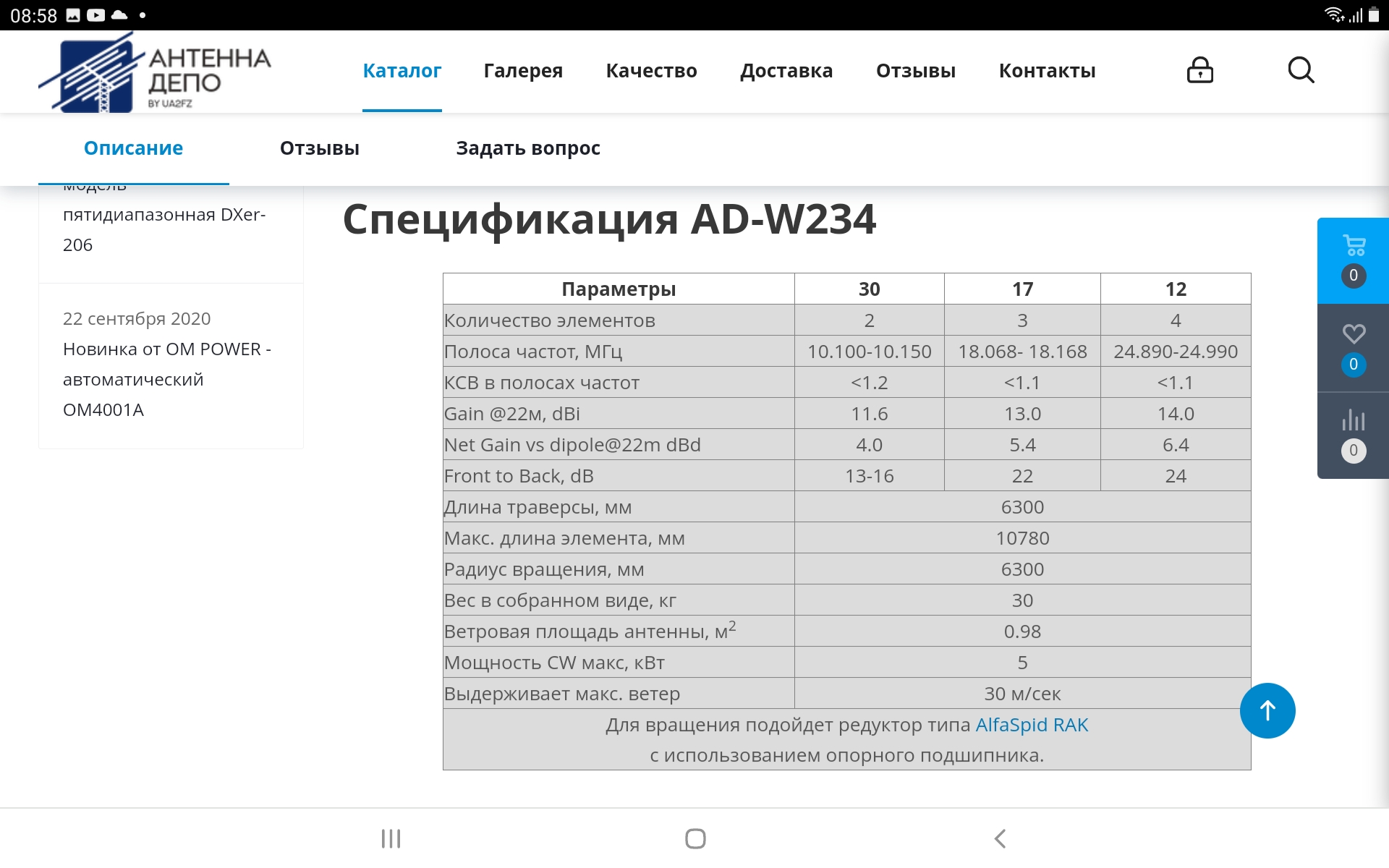The image size is (1389, 868).
Task: Select the Полоса частот, МГц label
Action: click(533, 352)
